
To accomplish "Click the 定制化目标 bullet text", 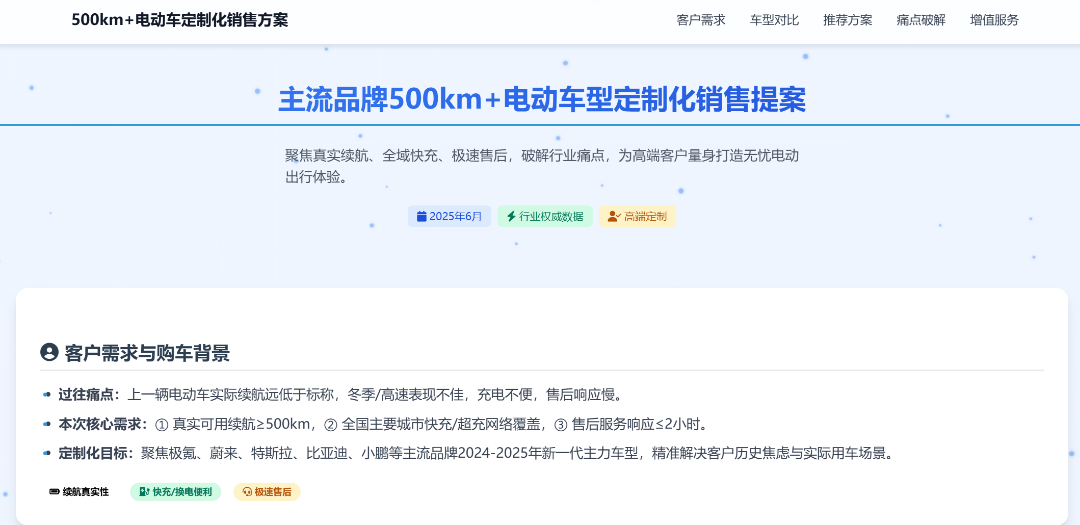I will 476,453.
